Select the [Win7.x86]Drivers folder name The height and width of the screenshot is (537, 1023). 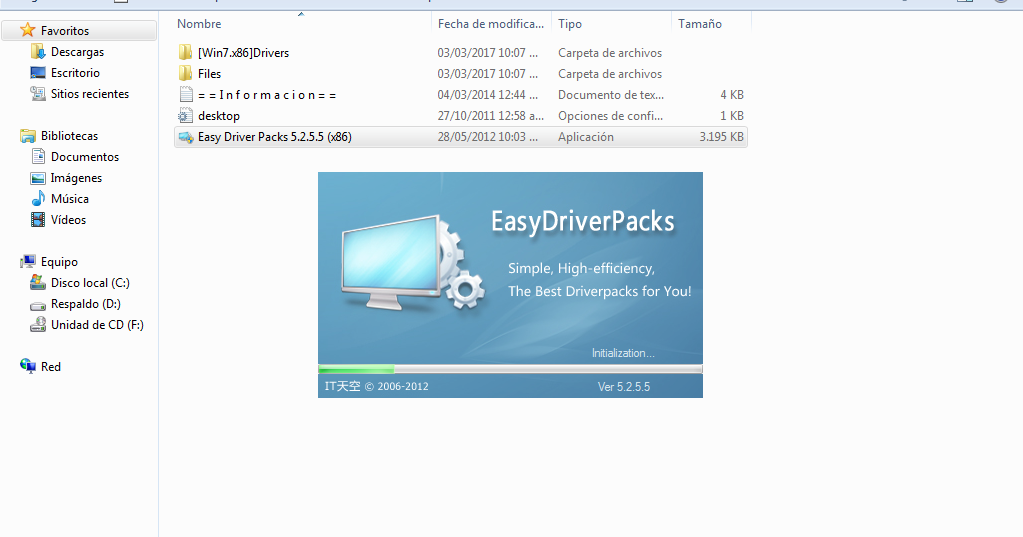(x=243, y=53)
